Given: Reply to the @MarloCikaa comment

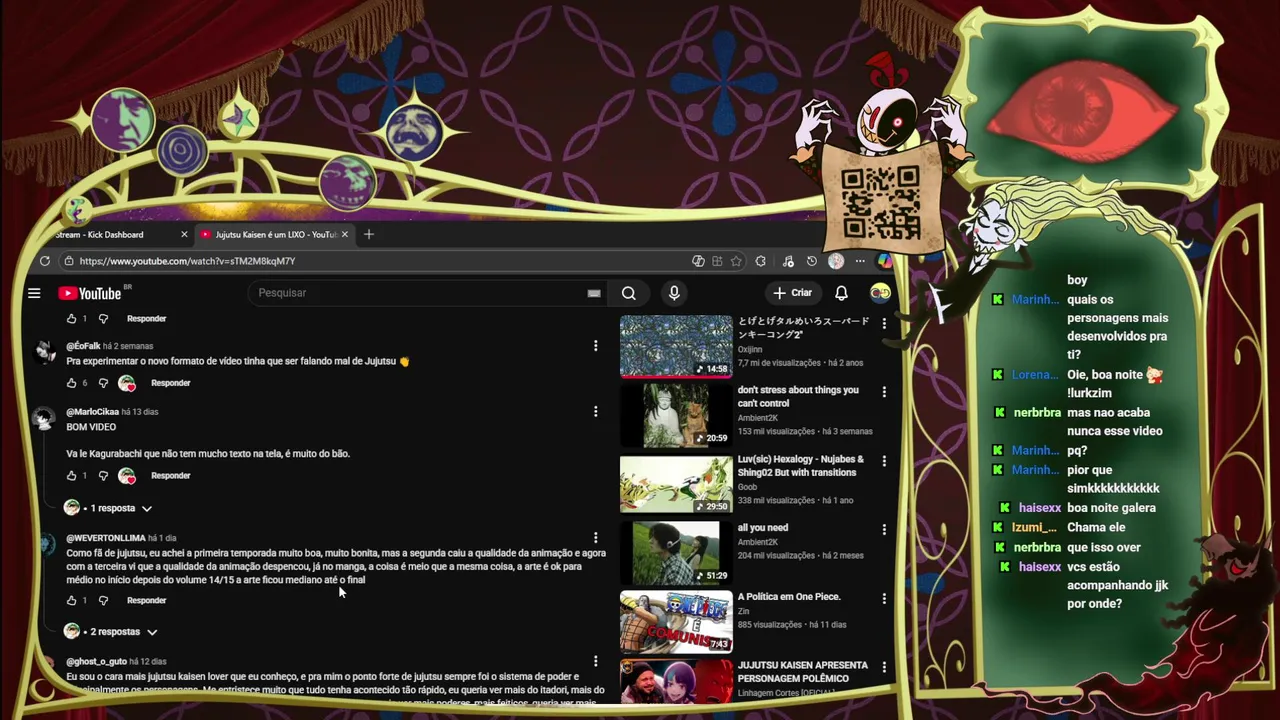Looking at the screenshot, I should pos(171,476).
